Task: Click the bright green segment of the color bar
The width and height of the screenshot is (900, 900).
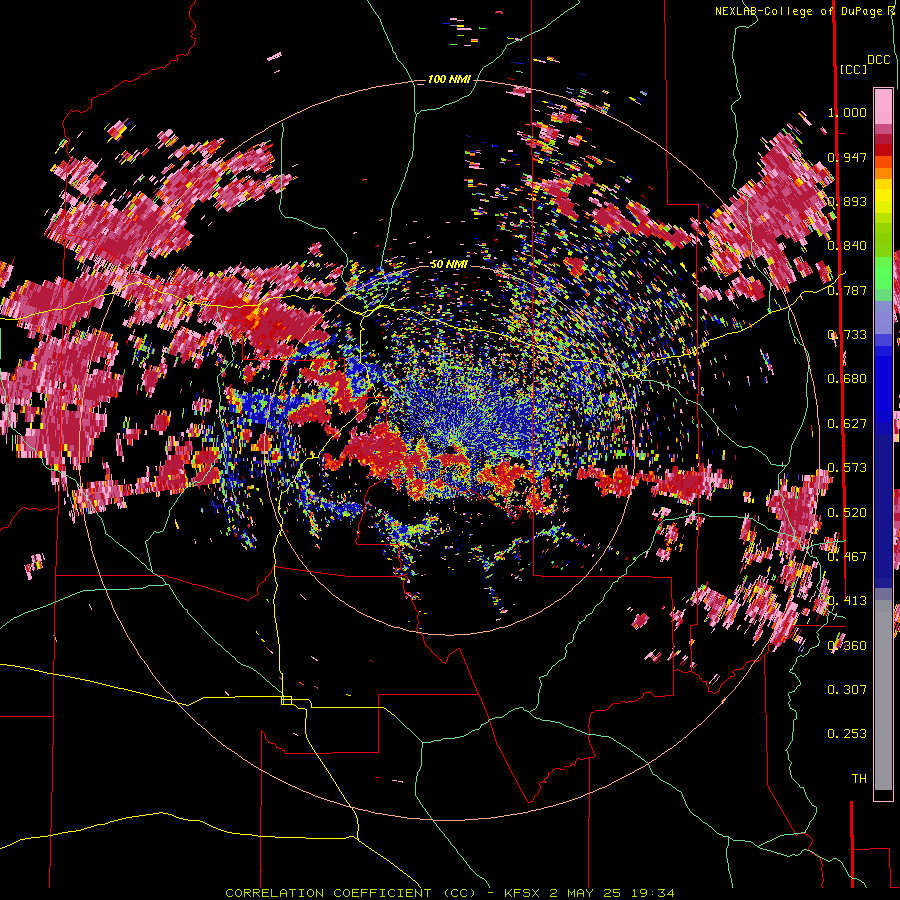Action: pos(883,273)
